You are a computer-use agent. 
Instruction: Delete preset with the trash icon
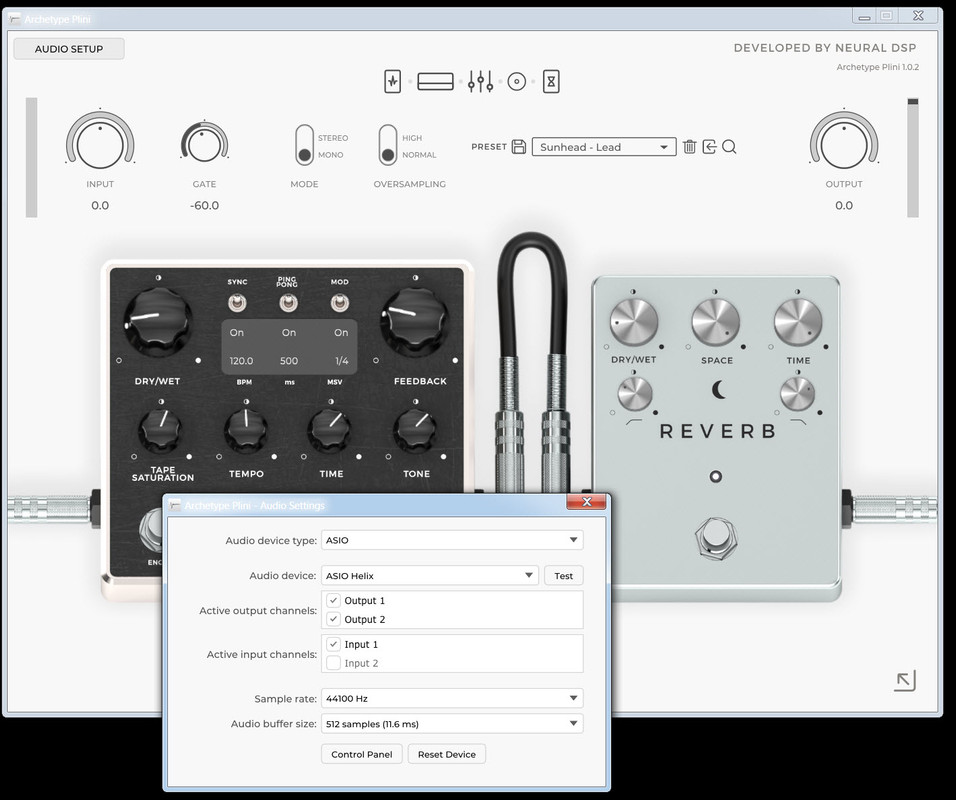tap(690, 147)
